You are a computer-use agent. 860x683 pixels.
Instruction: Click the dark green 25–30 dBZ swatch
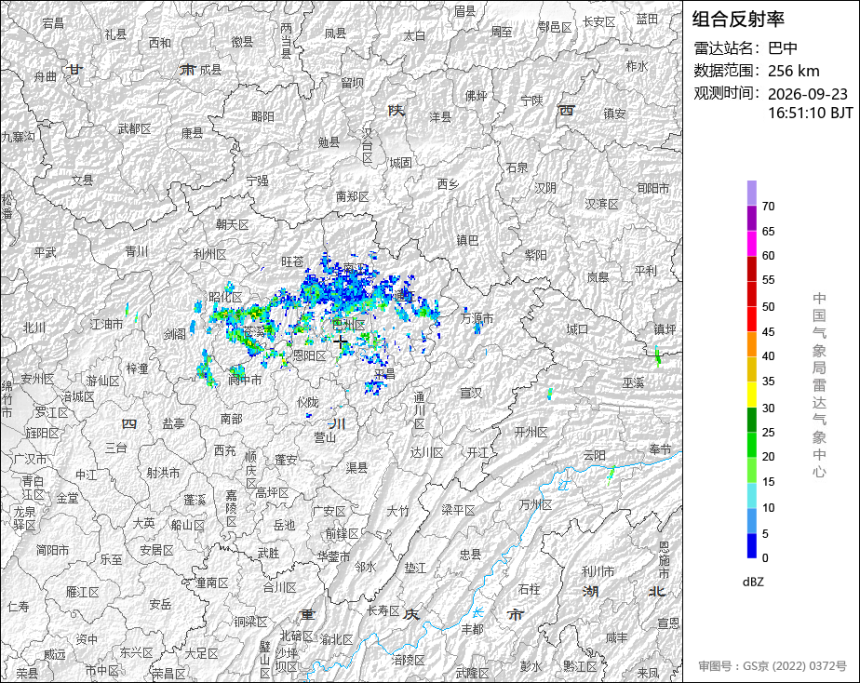coord(751,420)
